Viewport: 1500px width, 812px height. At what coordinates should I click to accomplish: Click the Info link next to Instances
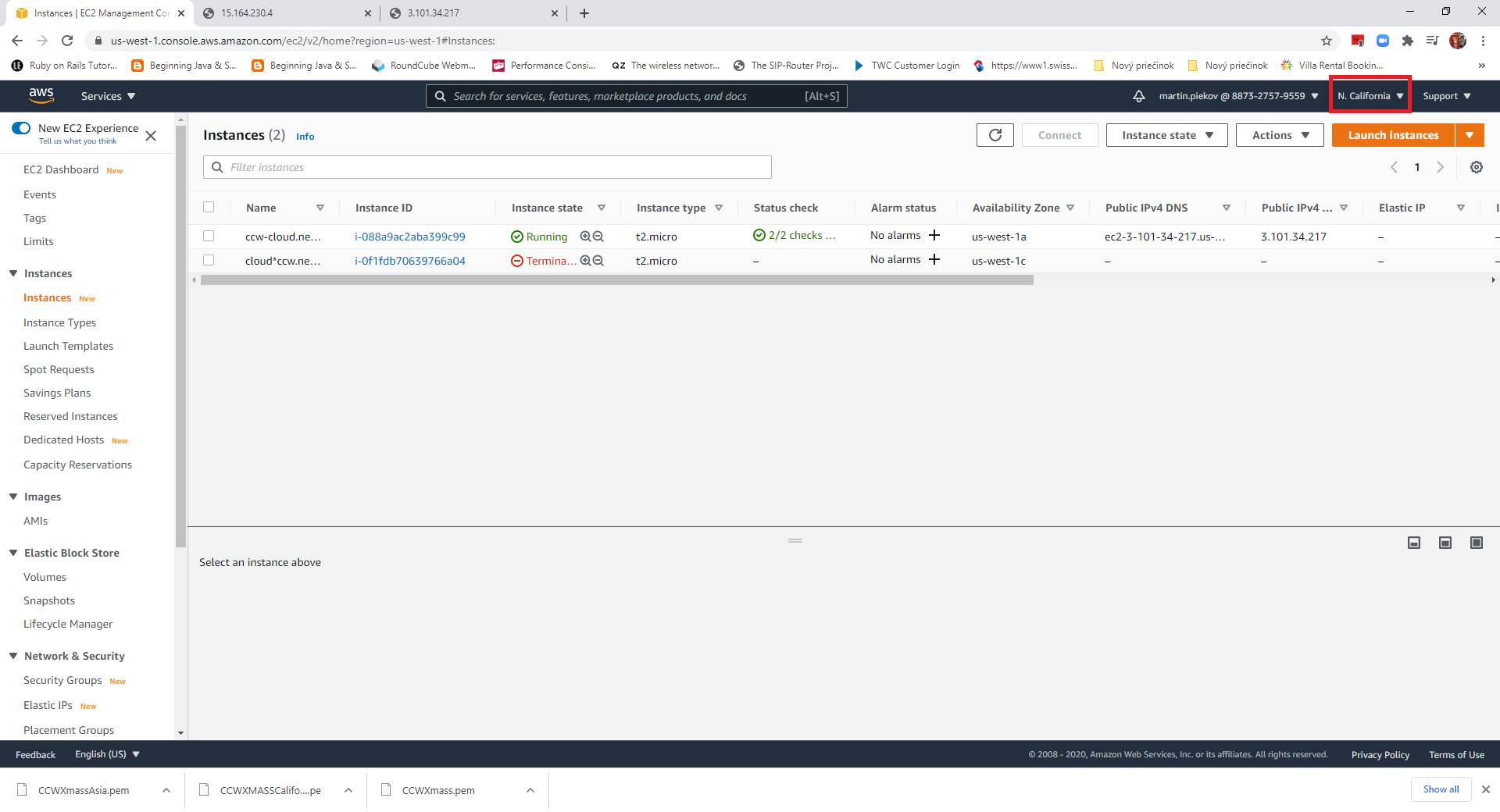pos(305,136)
